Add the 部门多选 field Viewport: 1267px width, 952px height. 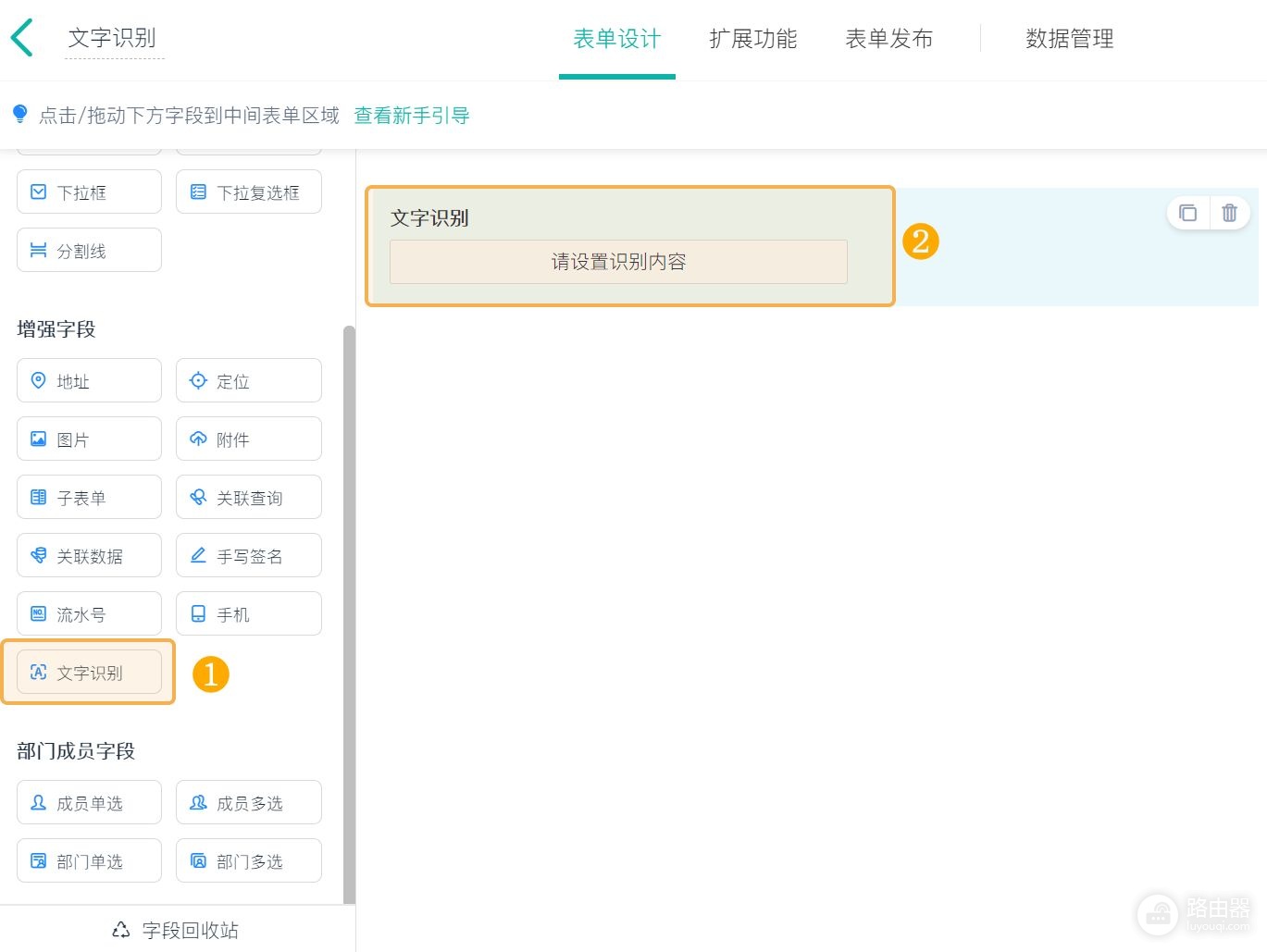[x=249, y=860]
